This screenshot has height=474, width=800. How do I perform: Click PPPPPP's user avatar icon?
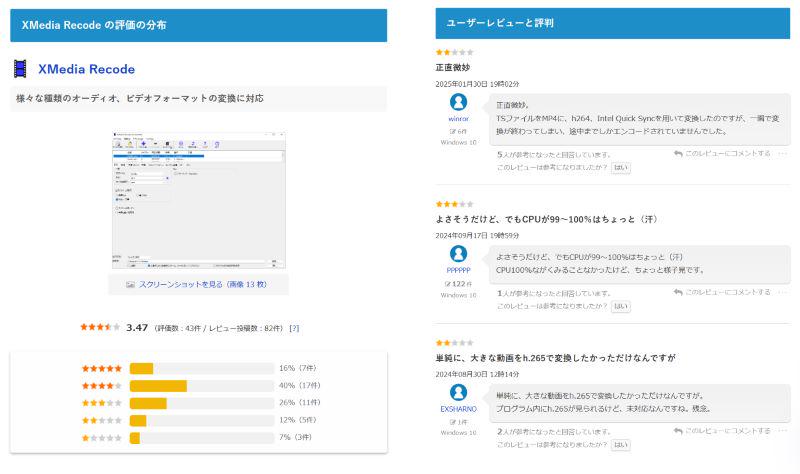point(458,254)
